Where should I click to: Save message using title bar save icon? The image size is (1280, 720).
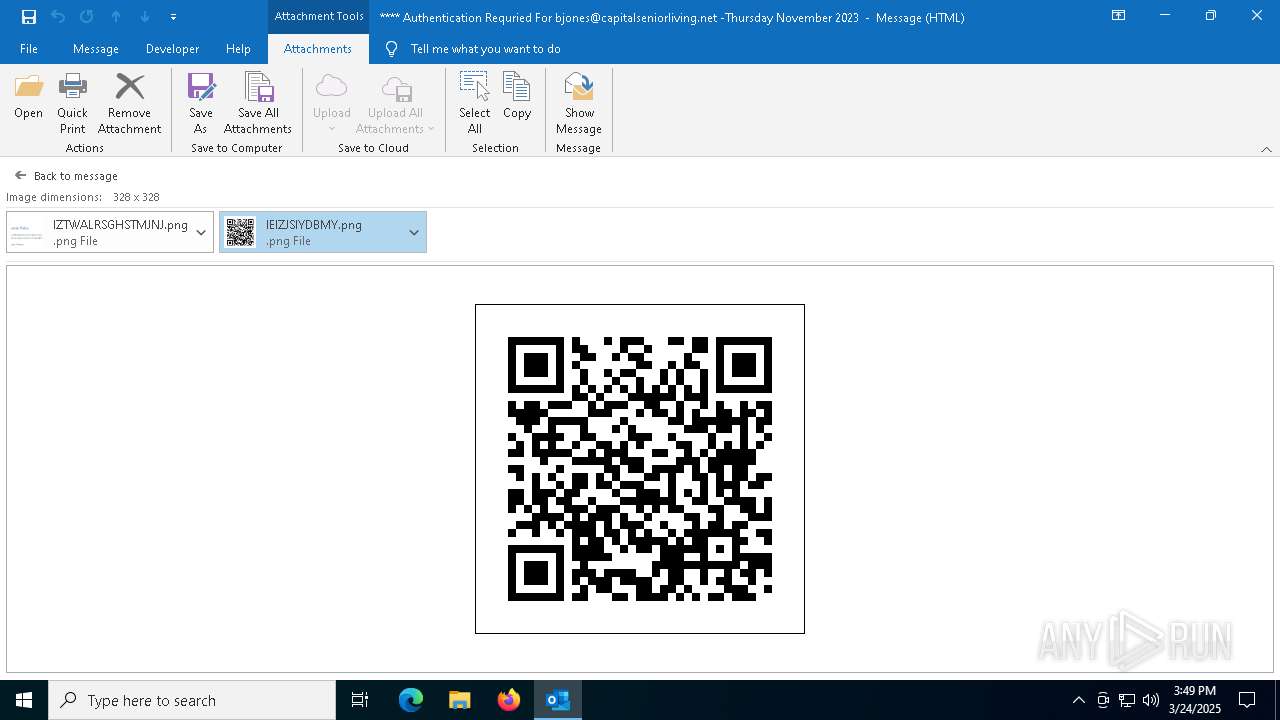pyautogui.click(x=29, y=16)
